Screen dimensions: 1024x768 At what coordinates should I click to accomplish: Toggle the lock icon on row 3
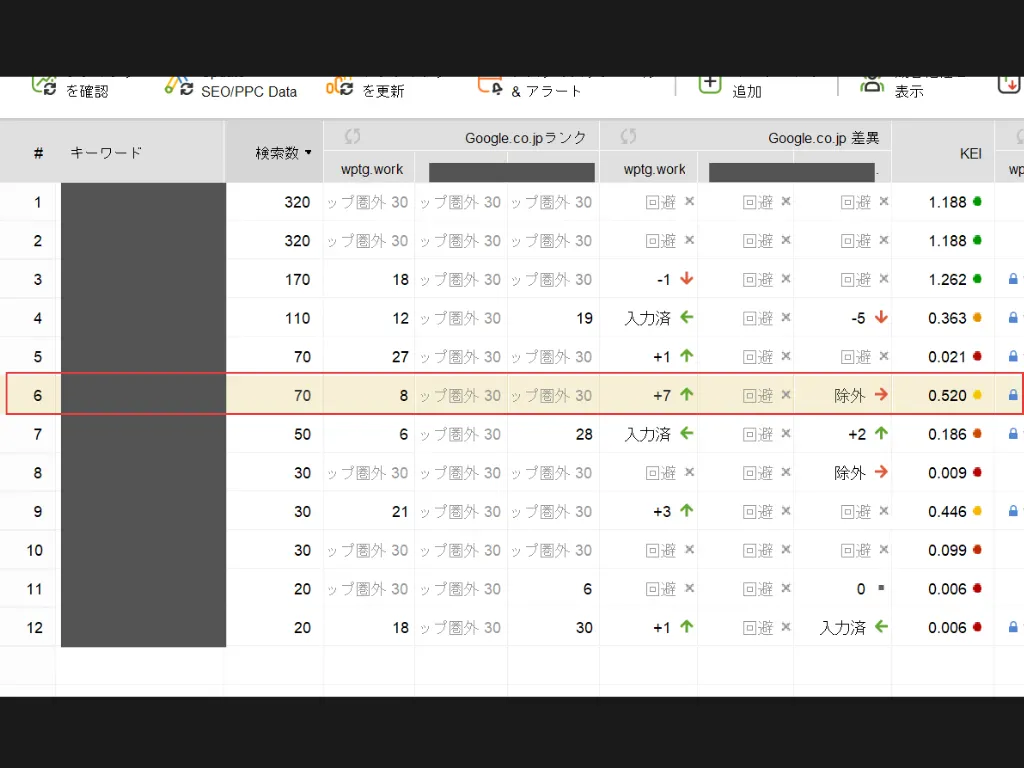1011,279
